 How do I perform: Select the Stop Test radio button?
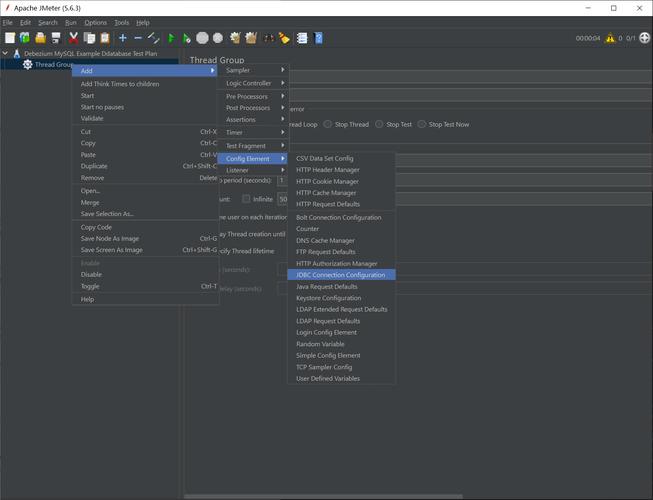379,124
